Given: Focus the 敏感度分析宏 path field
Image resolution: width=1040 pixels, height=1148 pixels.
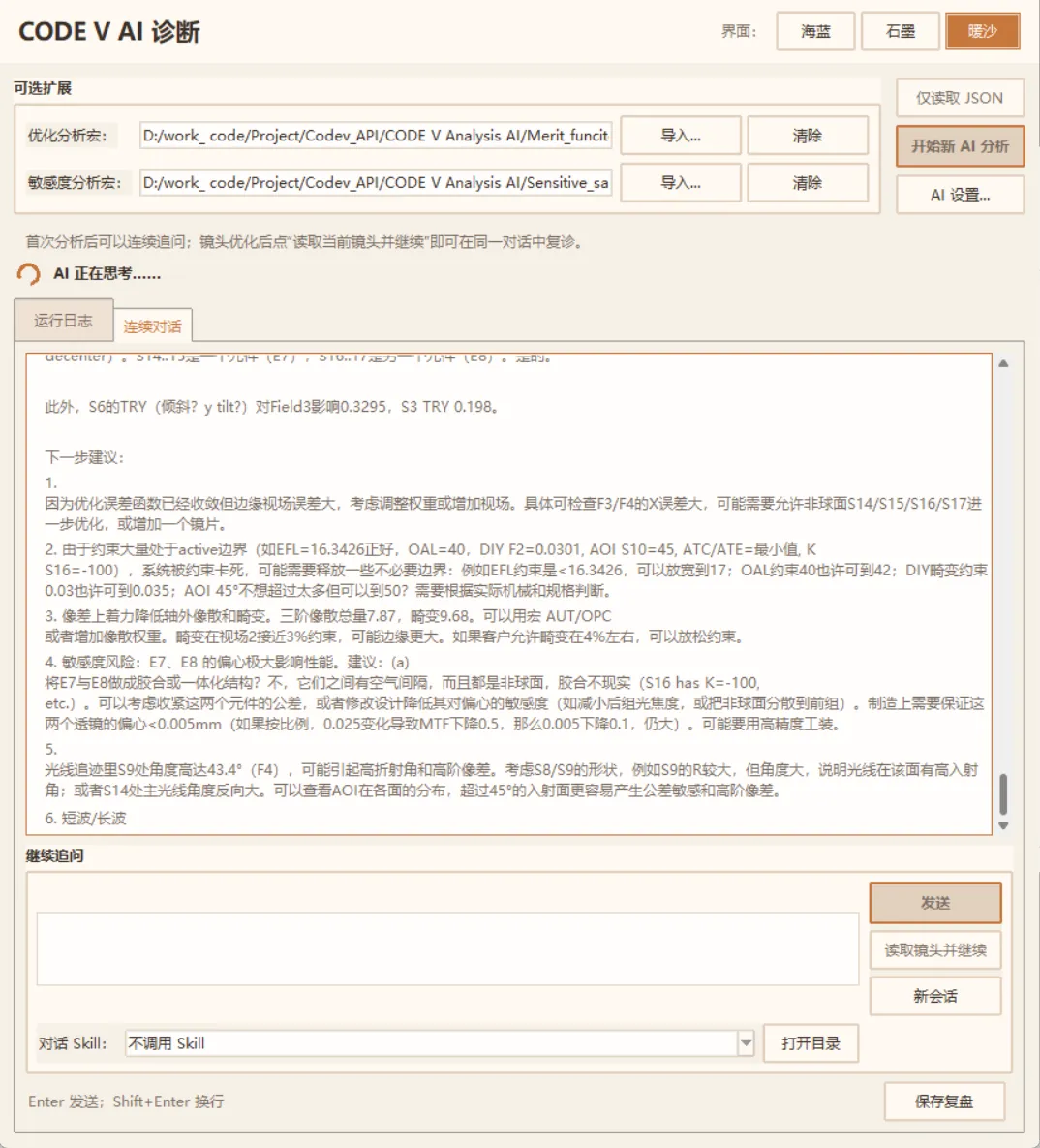Looking at the screenshot, I should pyautogui.click(x=376, y=182).
